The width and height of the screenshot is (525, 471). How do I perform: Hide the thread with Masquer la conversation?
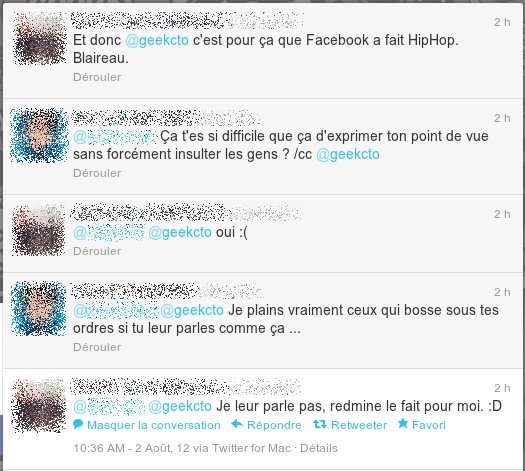[154, 425]
